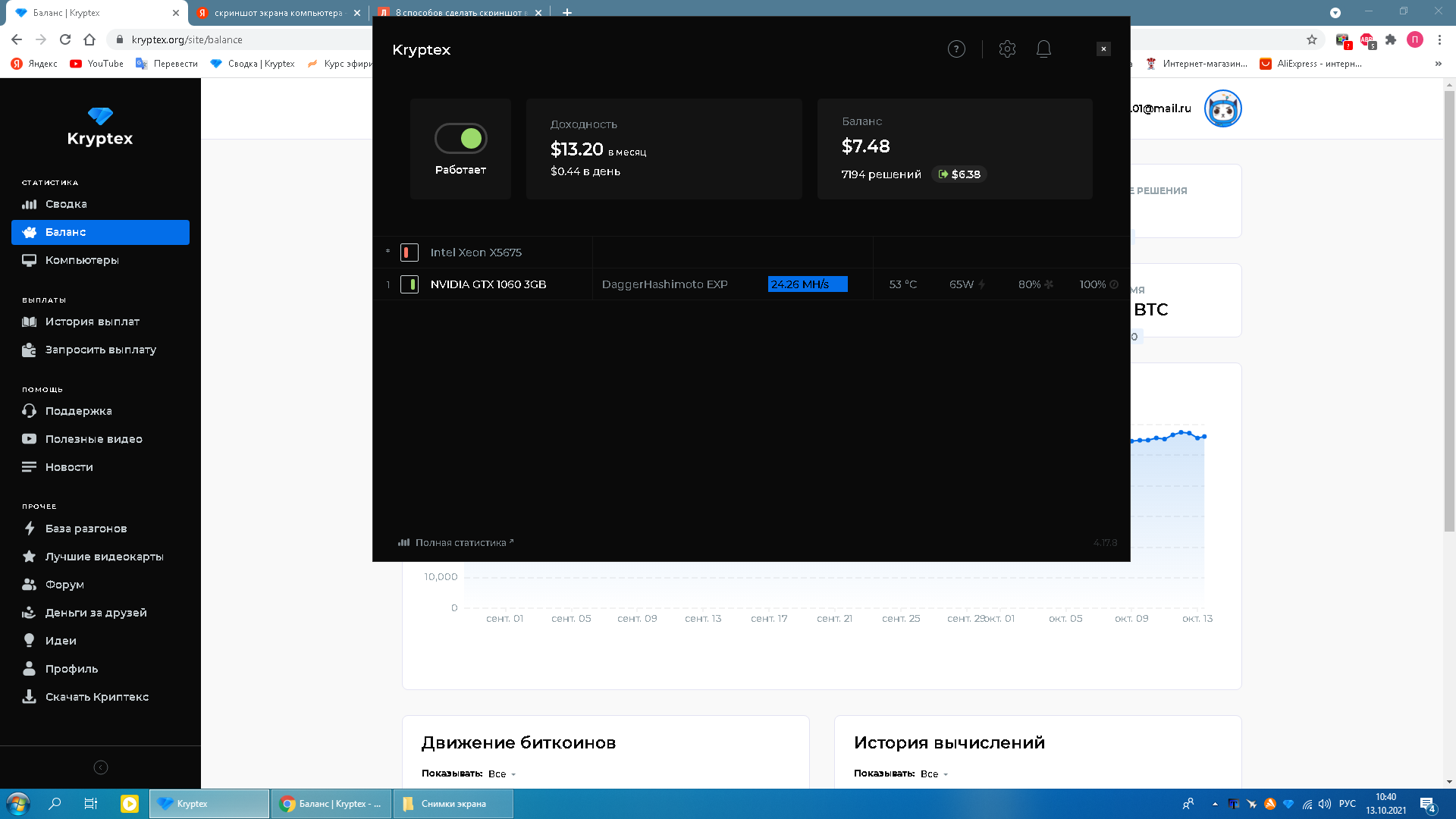Click the user avatar on the page

pyautogui.click(x=1222, y=108)
